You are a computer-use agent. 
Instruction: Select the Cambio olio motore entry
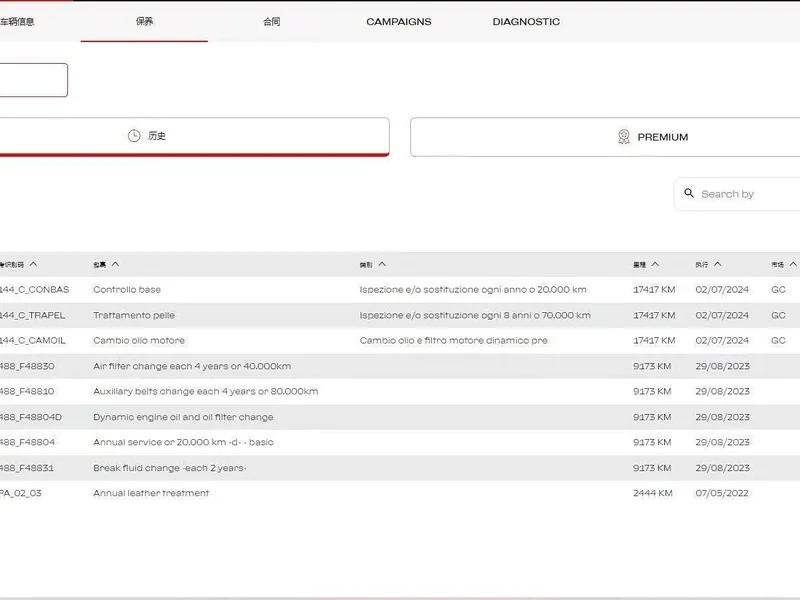(139, 340)
